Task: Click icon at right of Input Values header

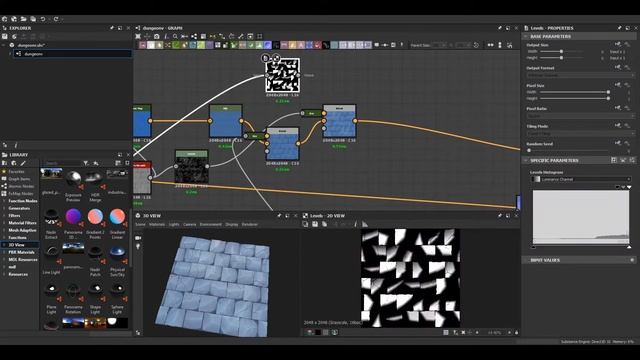Action: coord(632,260)
